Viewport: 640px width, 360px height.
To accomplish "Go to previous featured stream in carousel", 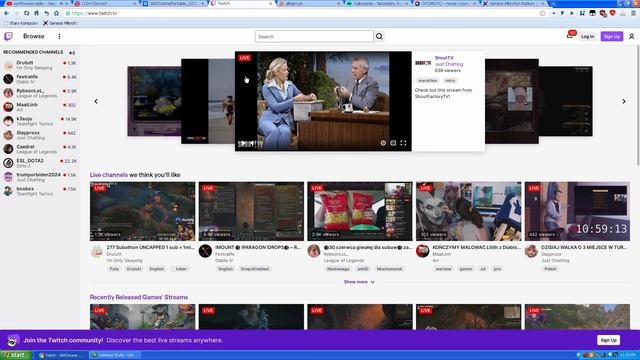I will pyautogui.click(x=96, y=101).
